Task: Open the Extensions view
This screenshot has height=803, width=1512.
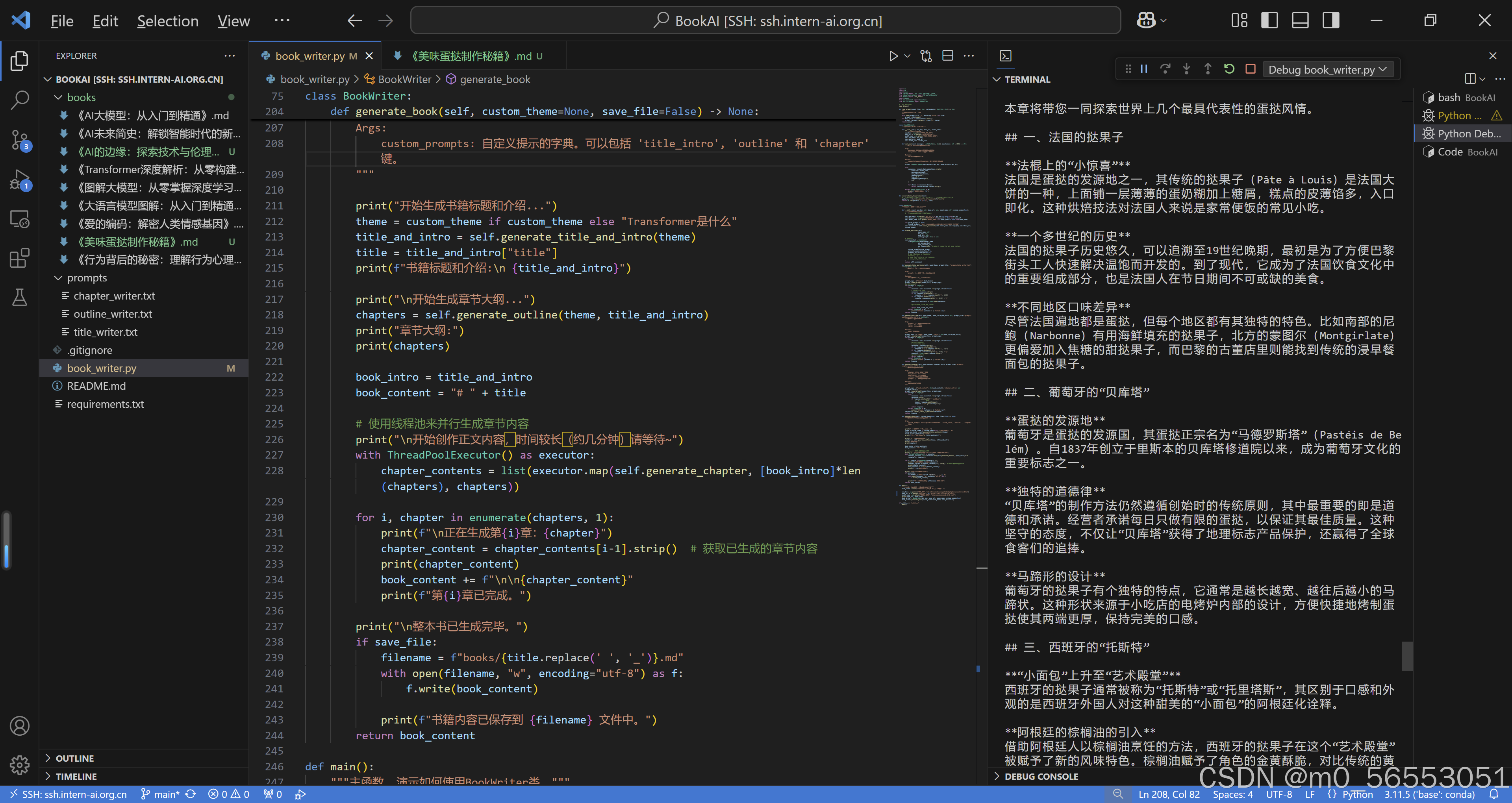Action: [19, 258]
